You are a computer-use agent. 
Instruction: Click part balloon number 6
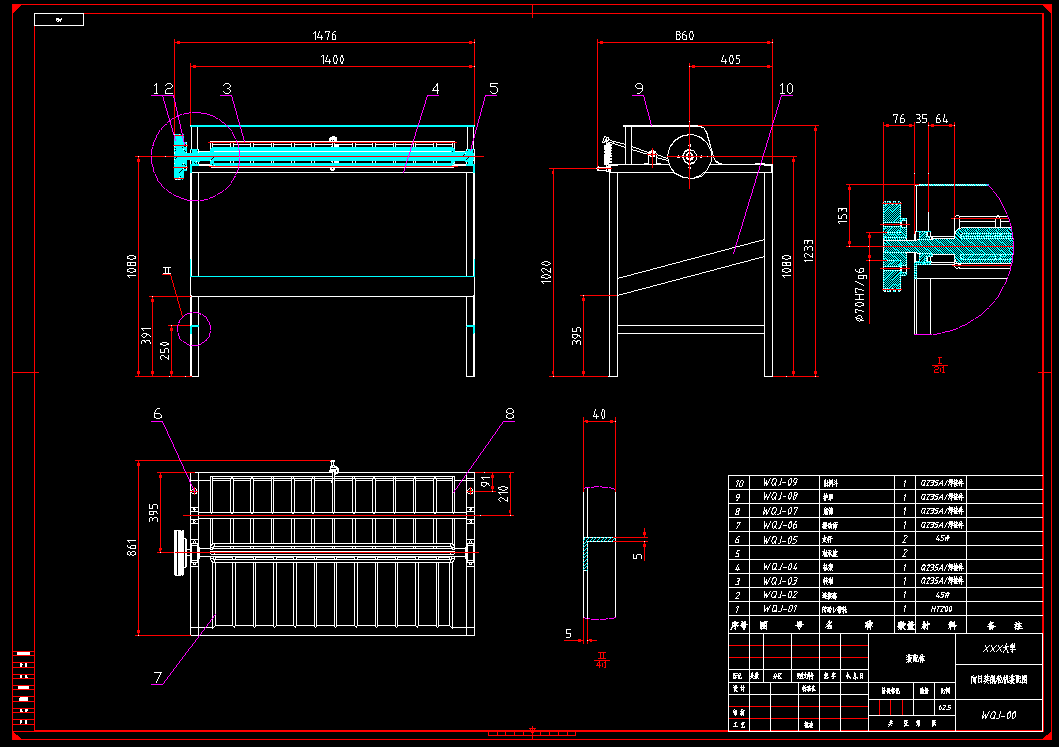(x=157, y=413)
